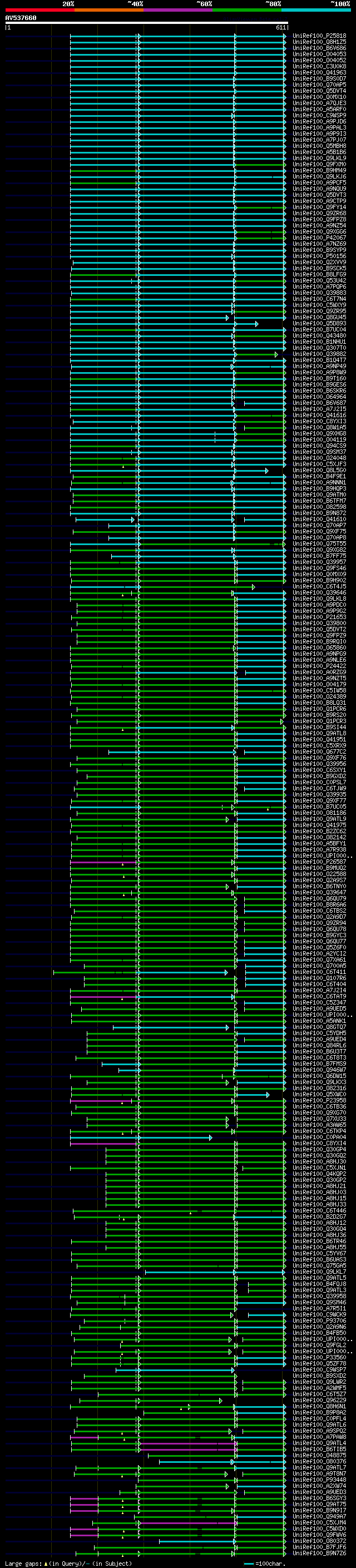Select the label UniRef100_Q9LKL9
The image size is (356, 1568).
point(319,159)
